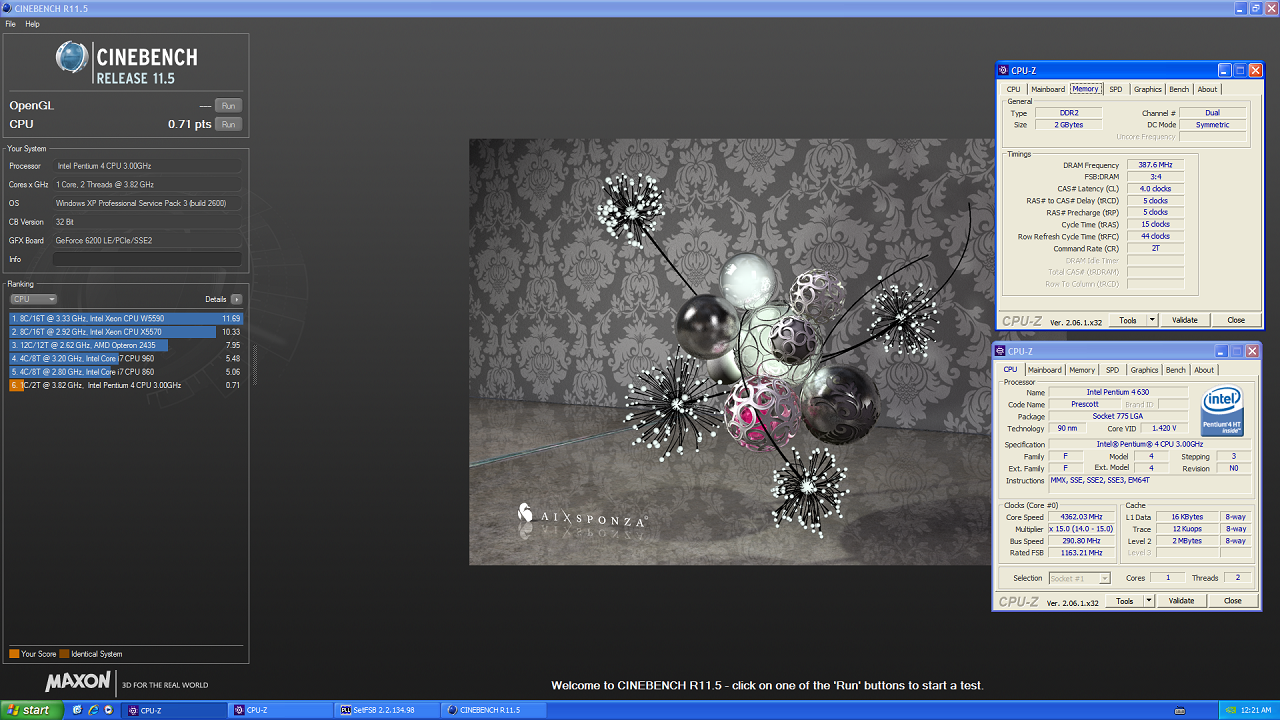This screenshot has height=720, width=1280.
Task: Click Close button in lower CPU-Z window
Action: coord(1233,601)
